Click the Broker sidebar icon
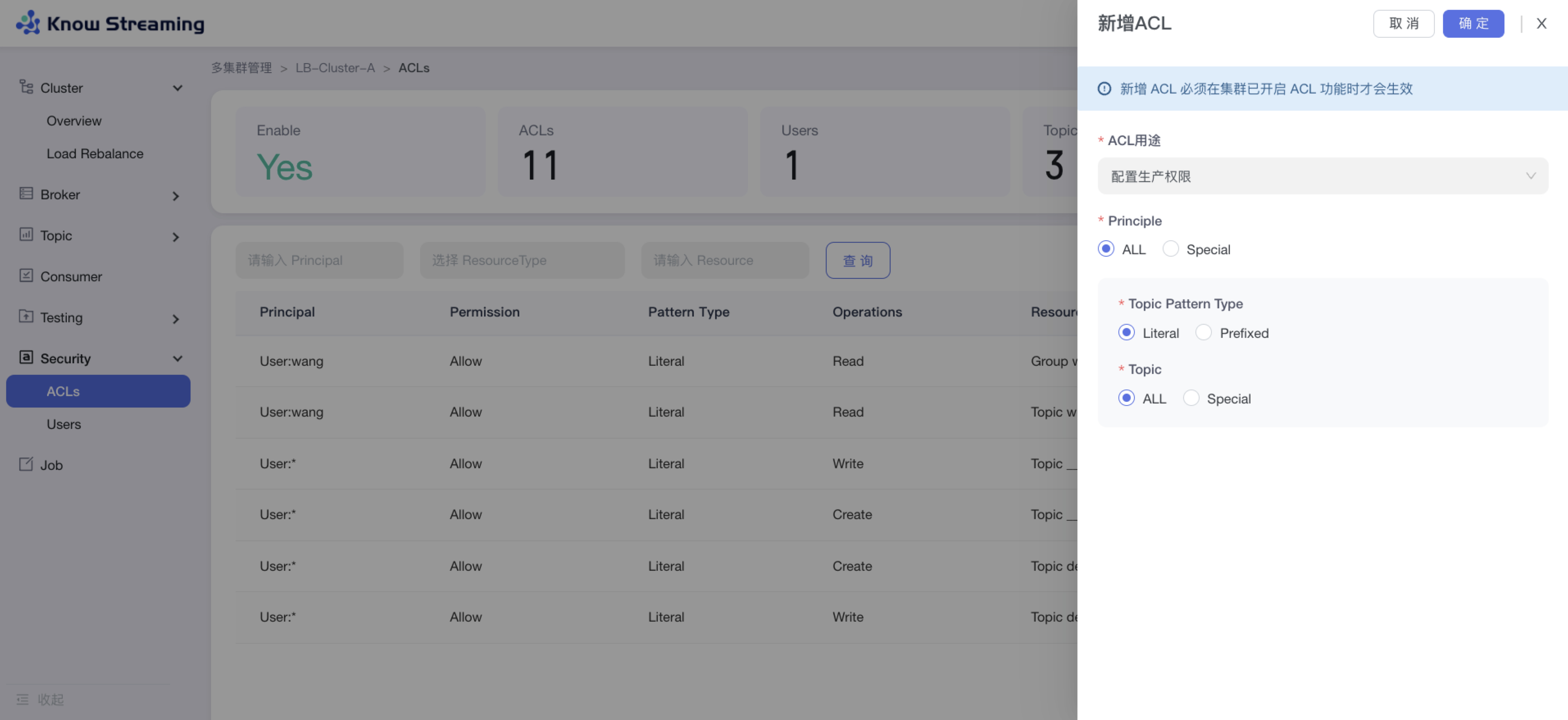 25,194
